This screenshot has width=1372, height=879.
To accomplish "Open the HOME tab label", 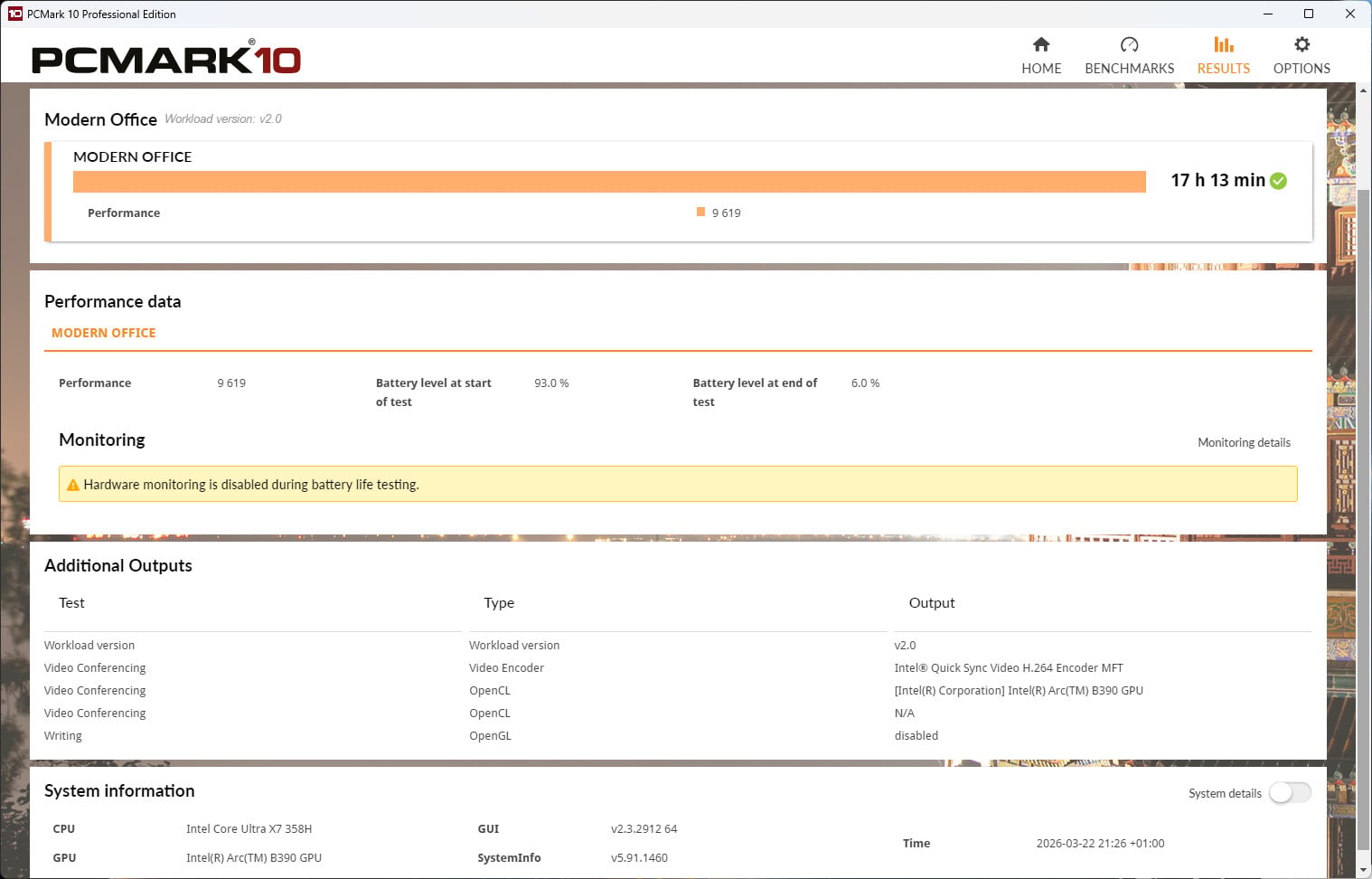I will pos(1041,69).
